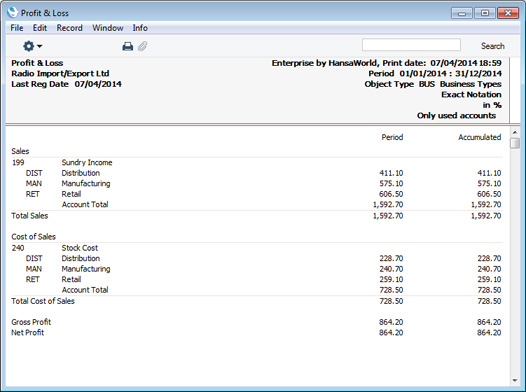Image resolution: width=526 pixels, height=392 pixels.
Task: Click the Cost of Sales section heading
Action: click(x=34, y=237)
